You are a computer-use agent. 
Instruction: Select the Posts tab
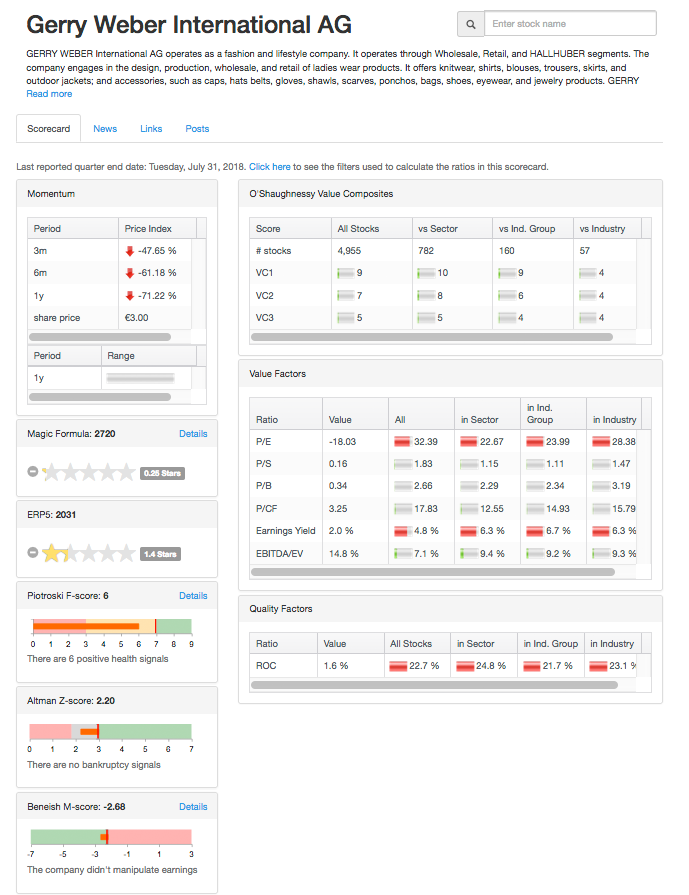(x=197, y=129)
